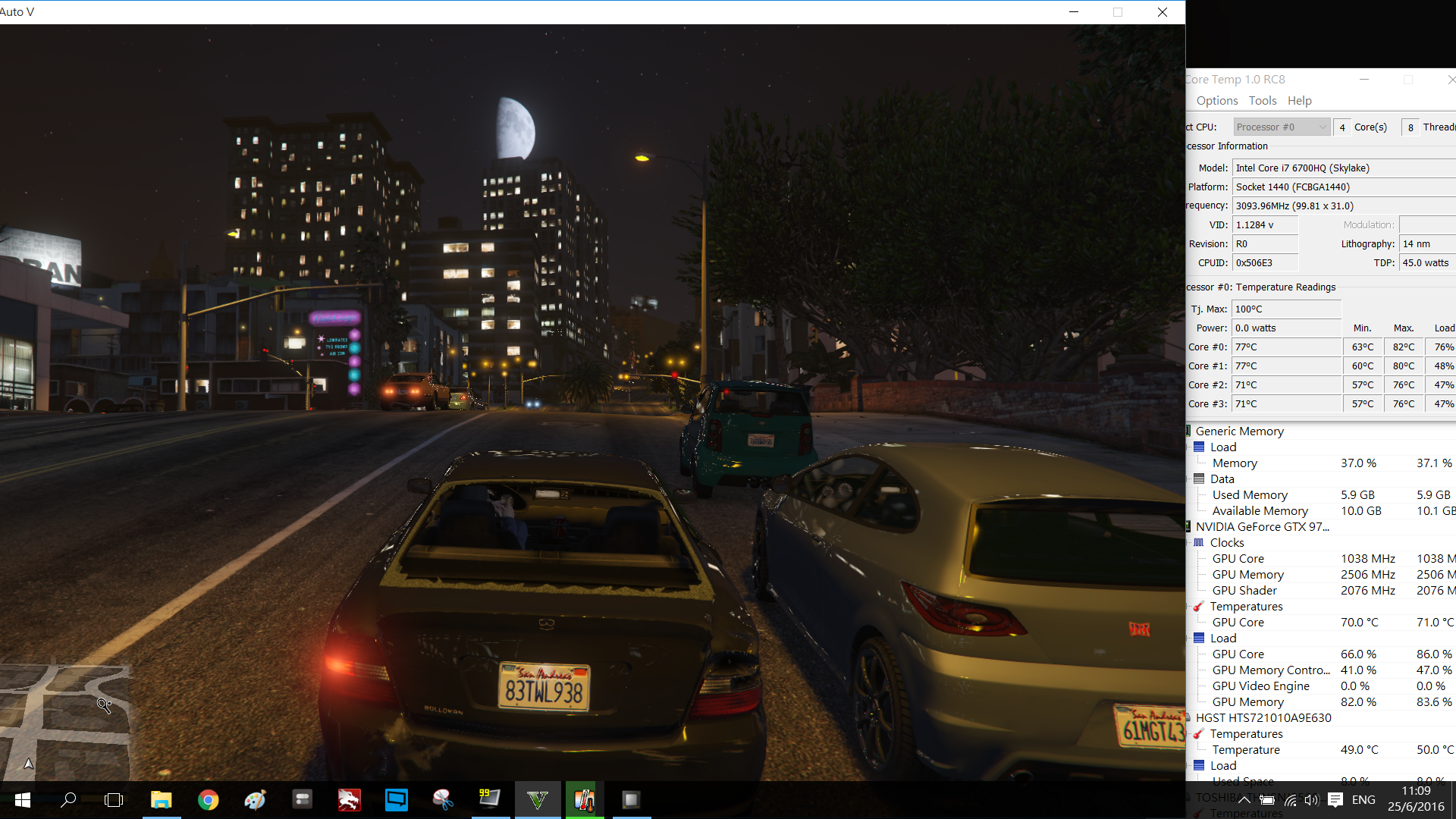Open taskbar search magnifier
Image resolution: width=1456 pixels, height=819 pixels.
click(x=68, y=800)
